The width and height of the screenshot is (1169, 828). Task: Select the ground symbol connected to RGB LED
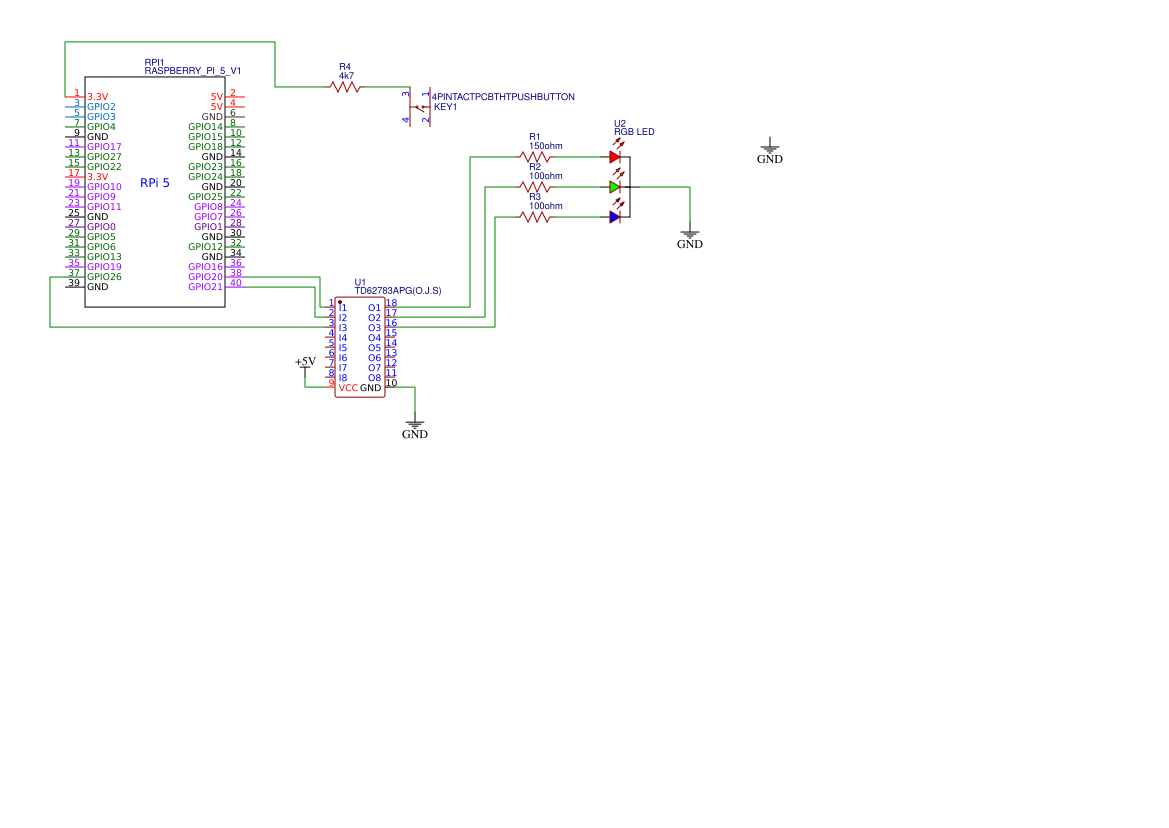[x=690, y=238]
